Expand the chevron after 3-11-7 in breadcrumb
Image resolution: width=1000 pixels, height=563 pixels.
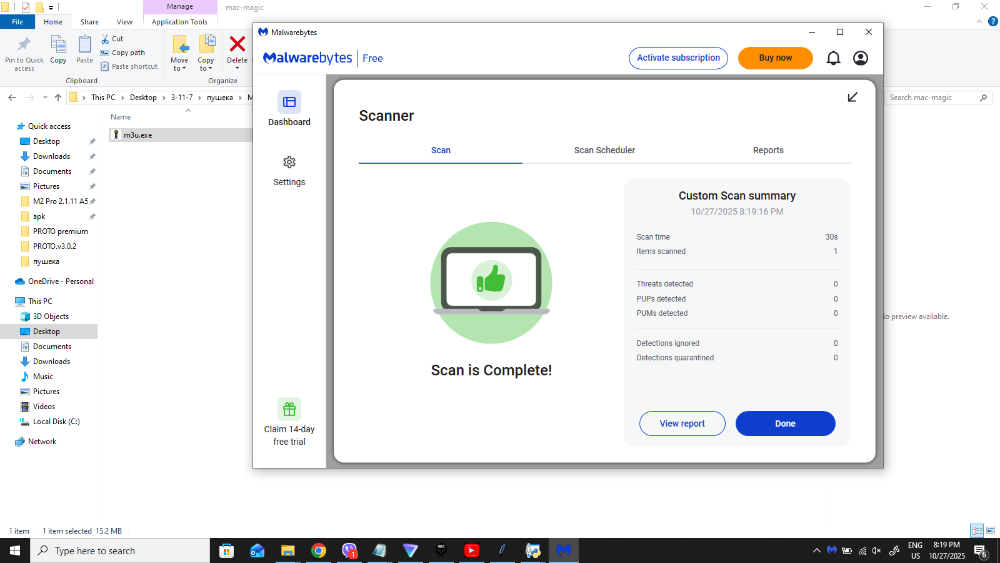(x=200, y=98)
